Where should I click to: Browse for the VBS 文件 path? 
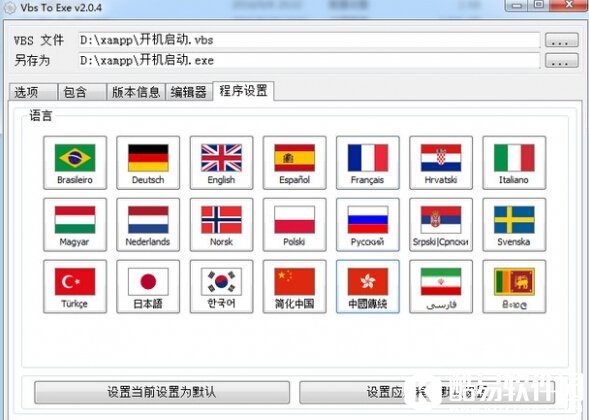(562, 40)
